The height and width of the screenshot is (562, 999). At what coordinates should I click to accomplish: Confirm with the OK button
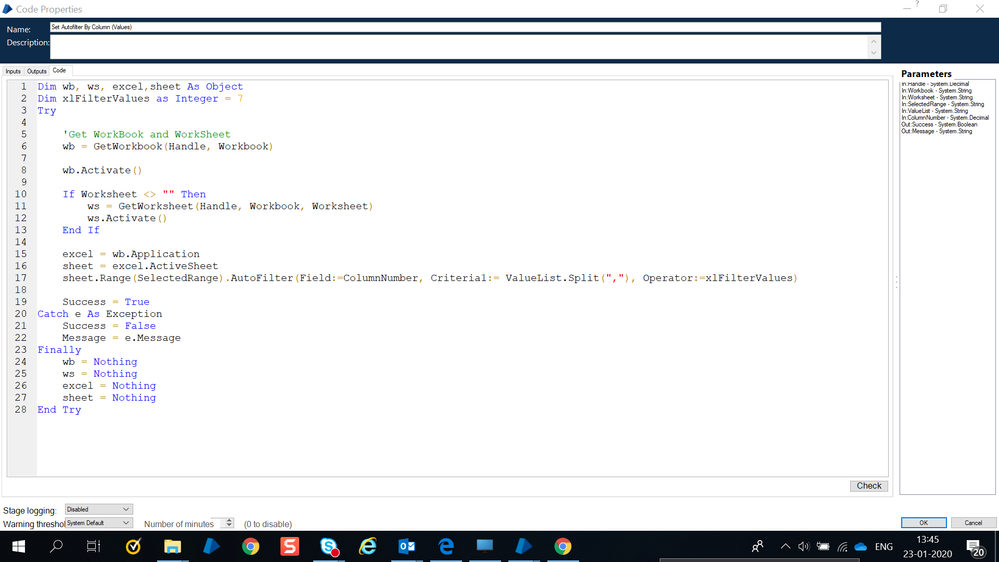[x=923, y=522]
